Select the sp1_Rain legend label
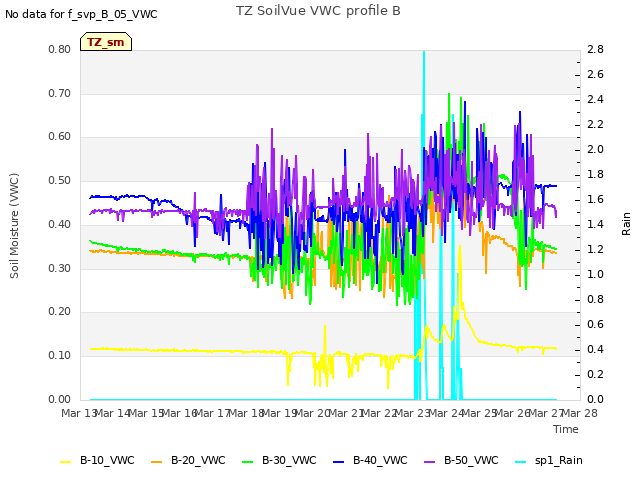 point(559,460)
